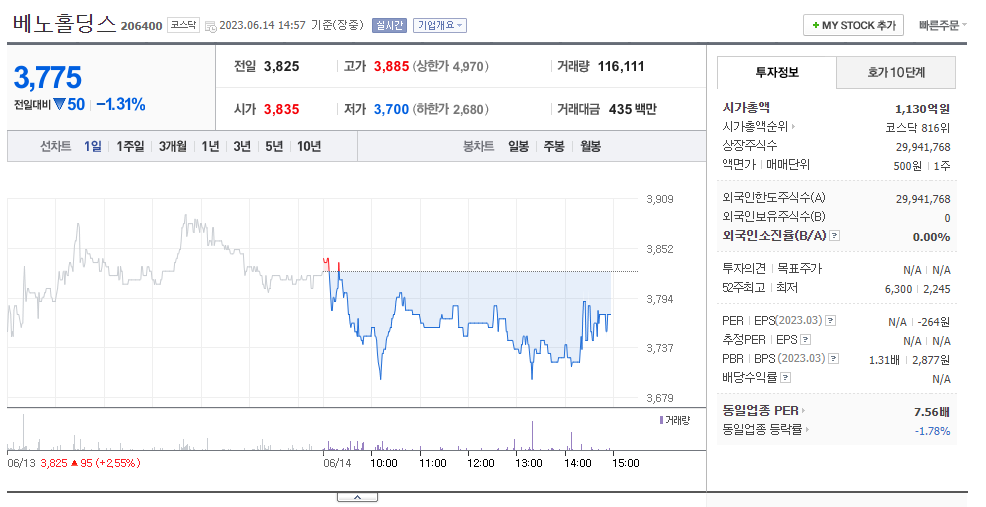986x507 pixels.
Task: Show the 주봉 candlestick chart
Action: click(x=553, y=147)
